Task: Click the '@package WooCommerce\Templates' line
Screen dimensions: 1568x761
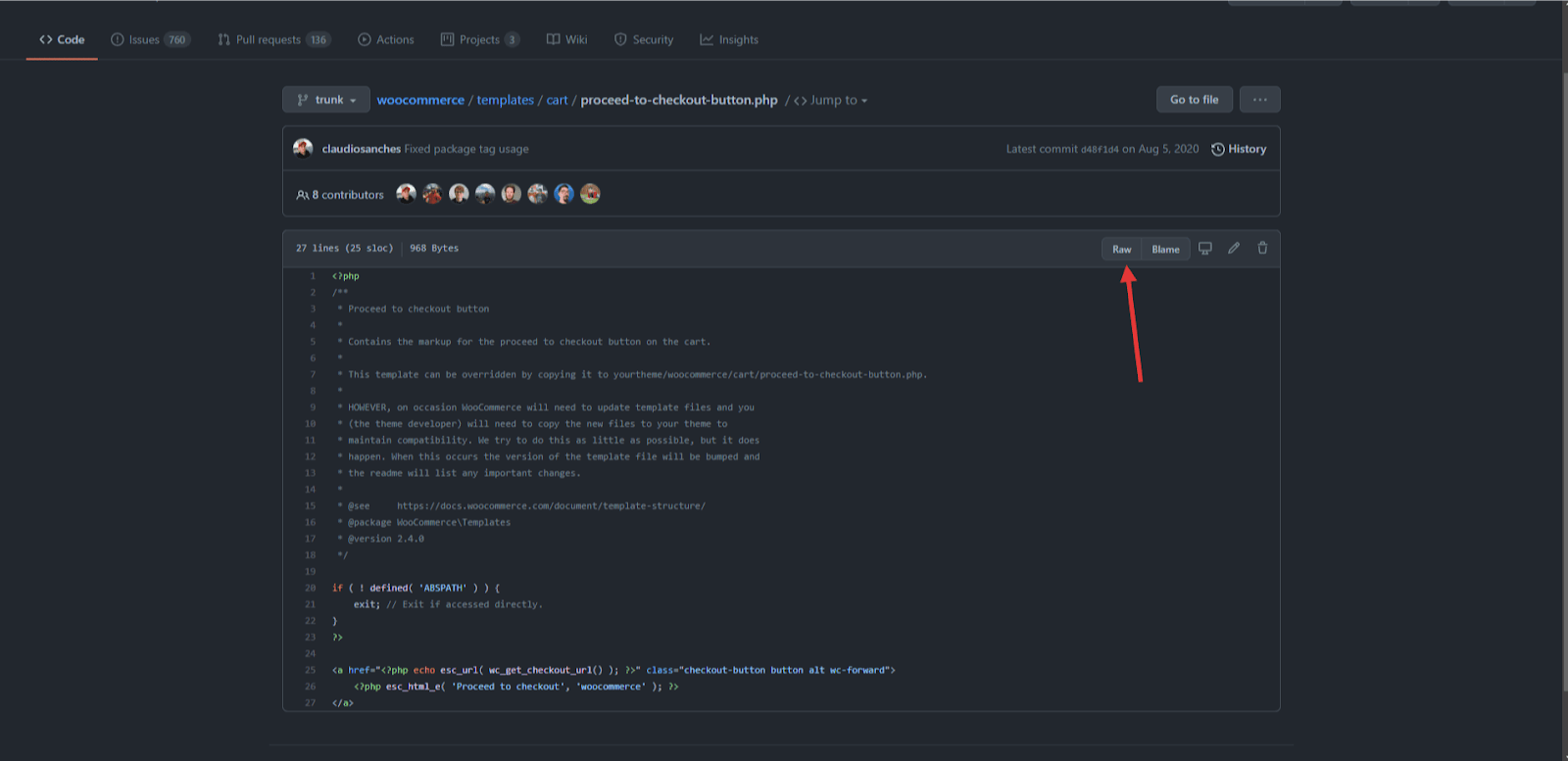Action: point(423,522)
